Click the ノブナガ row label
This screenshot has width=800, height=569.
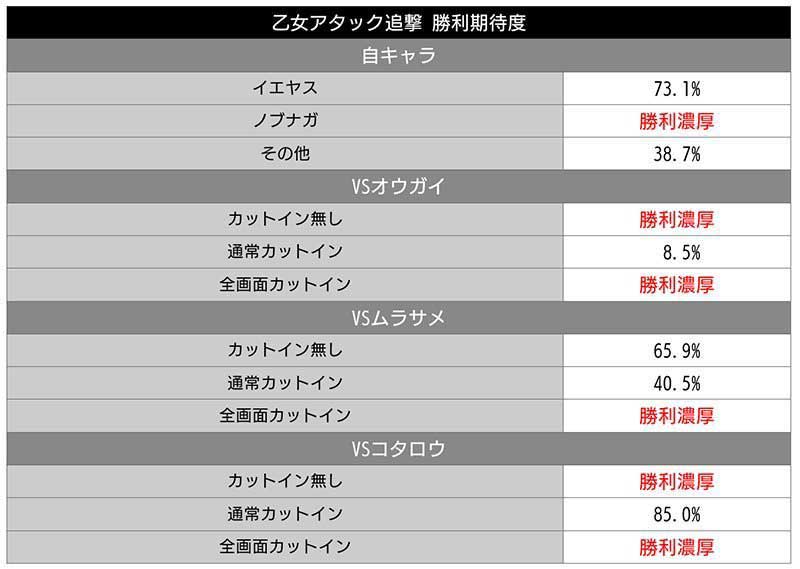tap(285, 121)
